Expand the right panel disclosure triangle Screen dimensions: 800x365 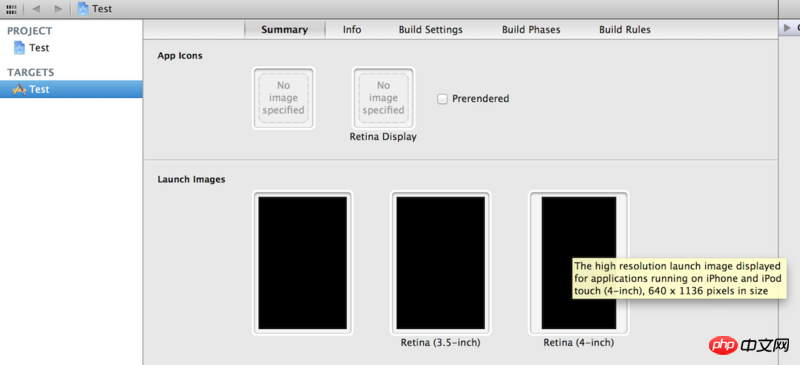point(787,28)
